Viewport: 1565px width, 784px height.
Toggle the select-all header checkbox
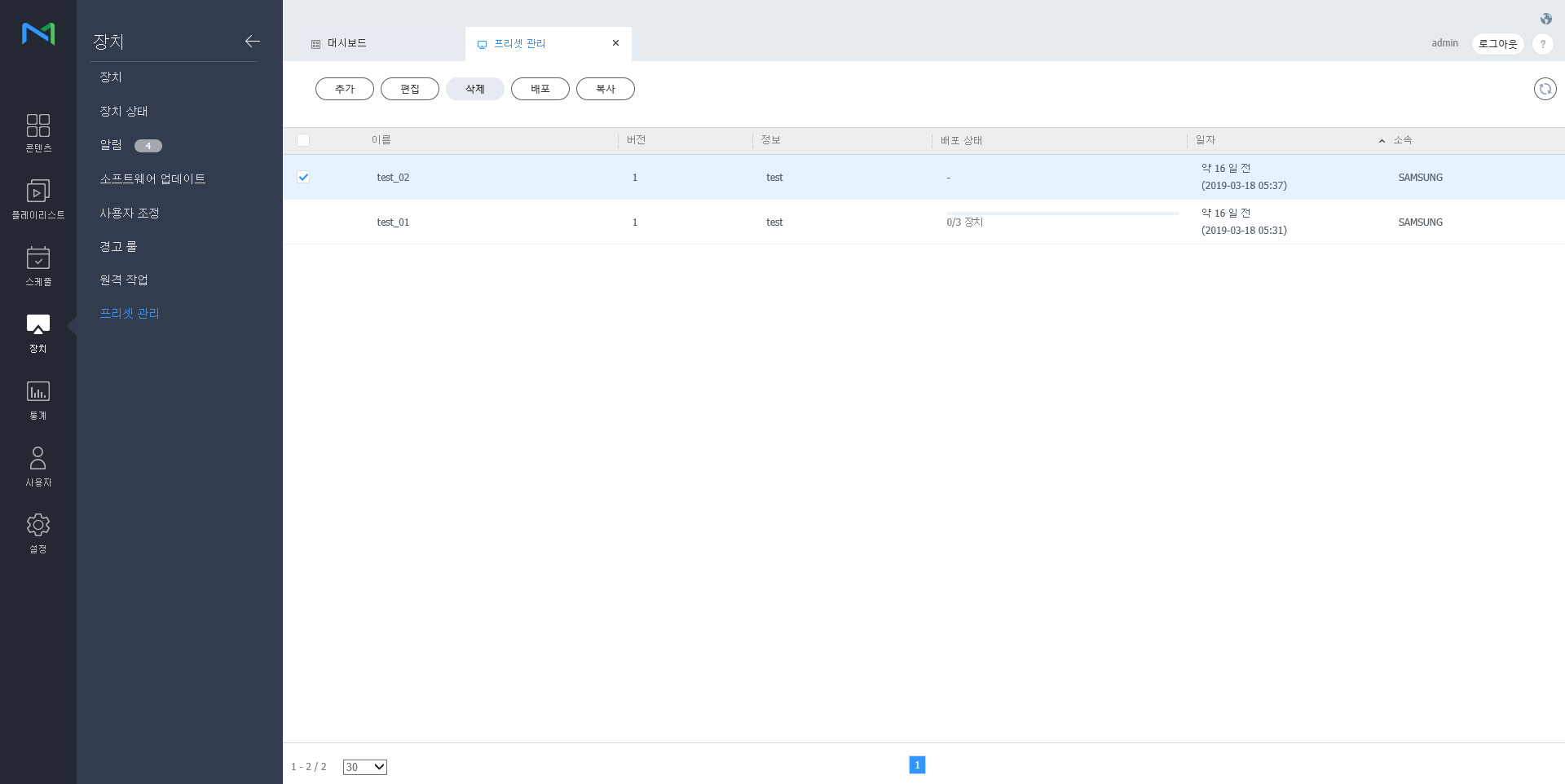303,140
